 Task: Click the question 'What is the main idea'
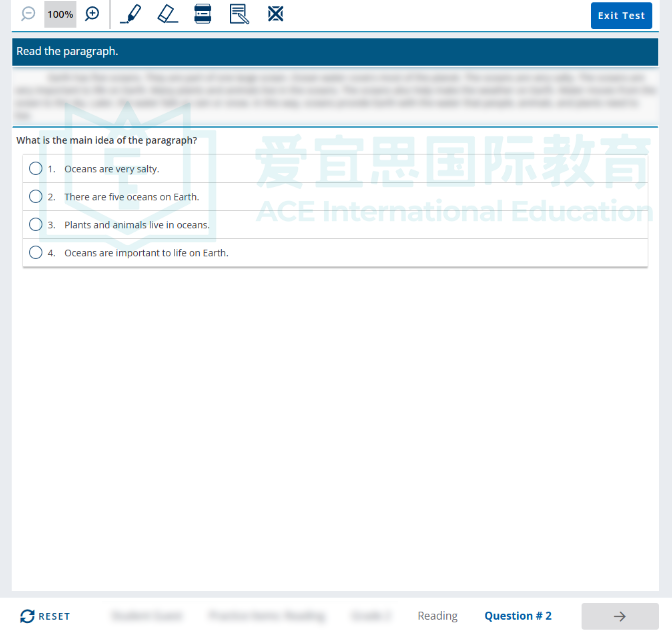coord(107,141)
